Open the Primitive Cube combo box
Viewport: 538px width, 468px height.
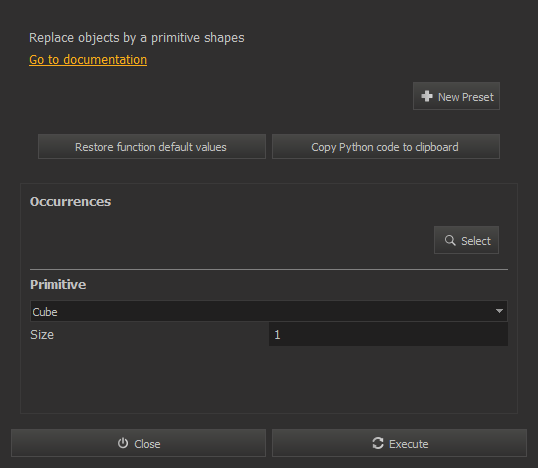[x=269, y=311]
